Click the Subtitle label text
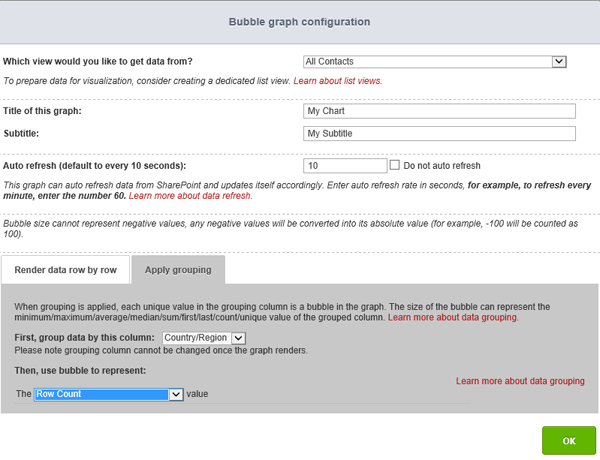 (23, 132)
